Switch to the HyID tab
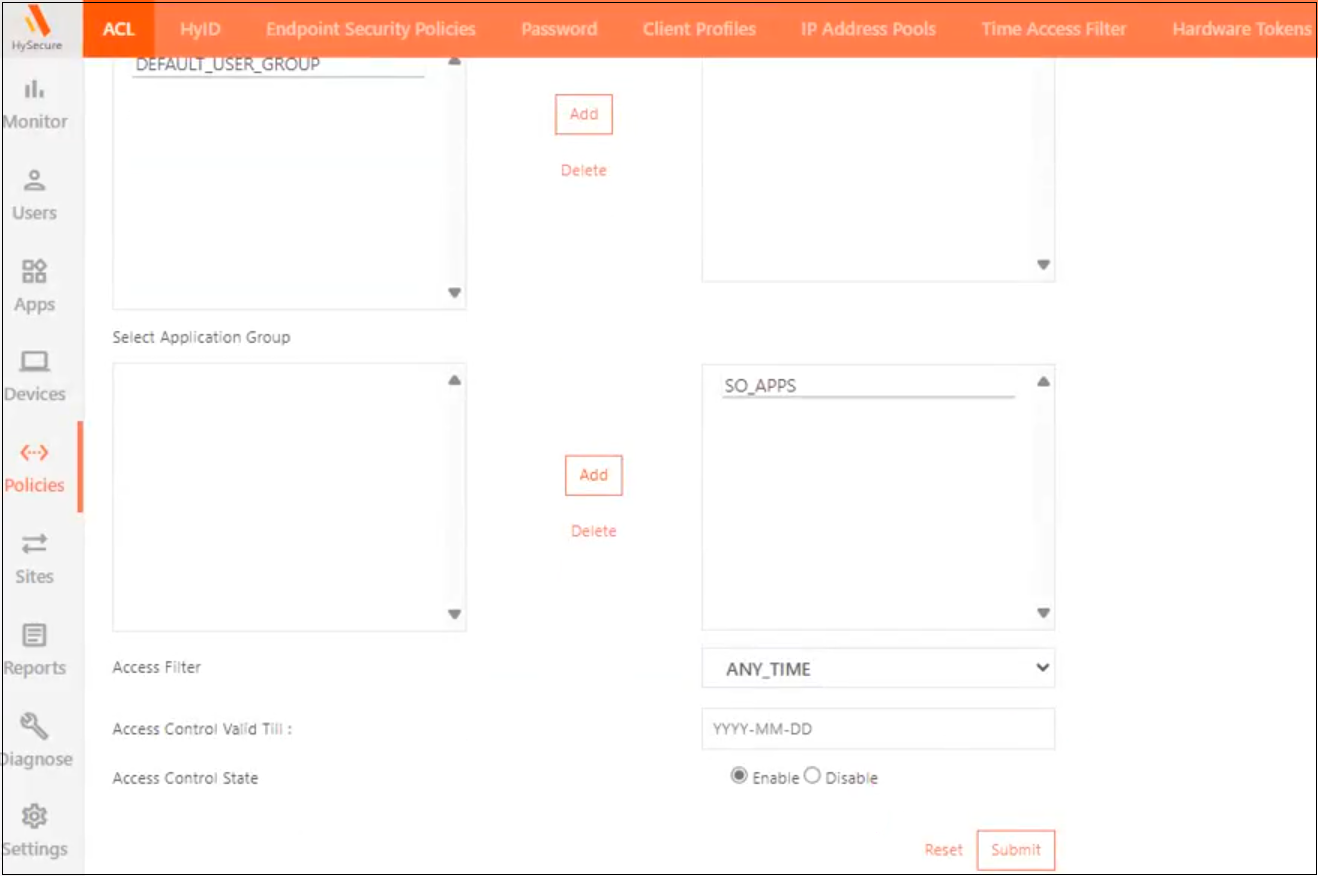Viewport: 1318px width, 876px height. (x=200, y=29)
